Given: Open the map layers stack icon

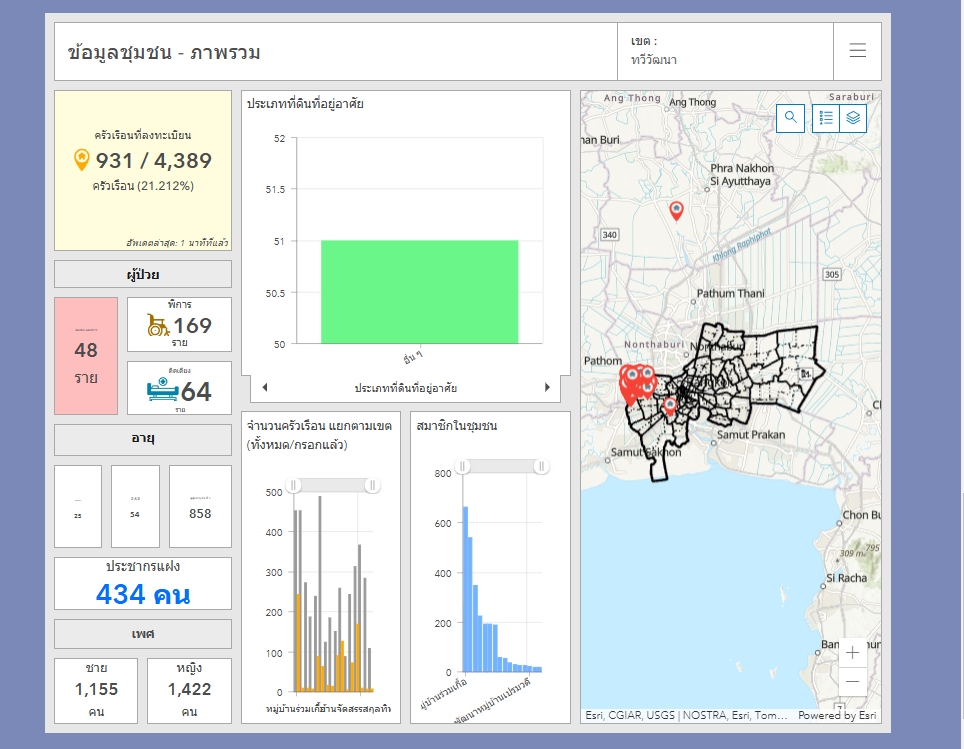Looking at the screenshot, I should (x=853, y=118).
